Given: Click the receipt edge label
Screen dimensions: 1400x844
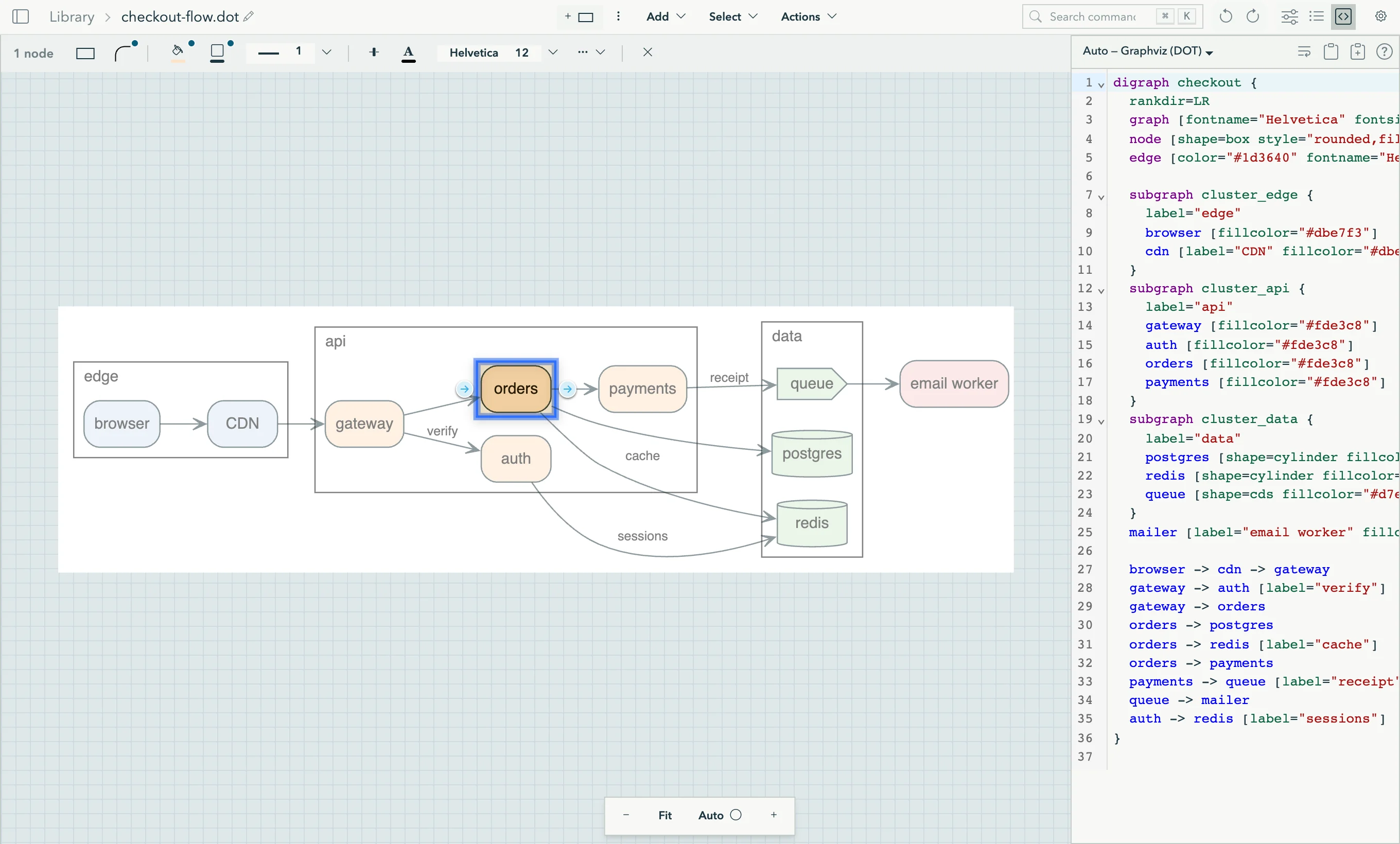Looking at the screenshot, I should coord(729,378).
